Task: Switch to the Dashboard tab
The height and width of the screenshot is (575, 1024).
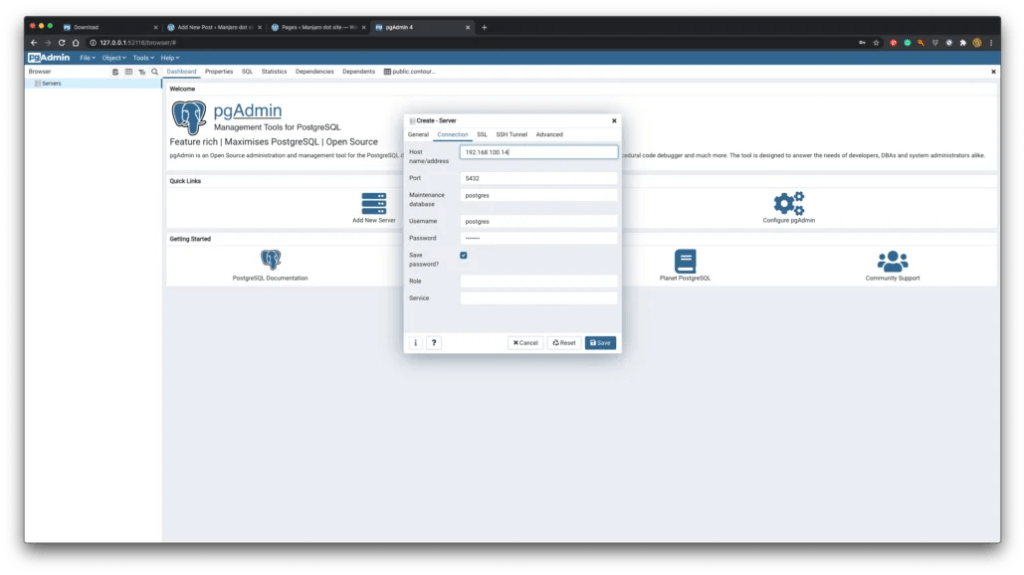Action: coord(181,71)
